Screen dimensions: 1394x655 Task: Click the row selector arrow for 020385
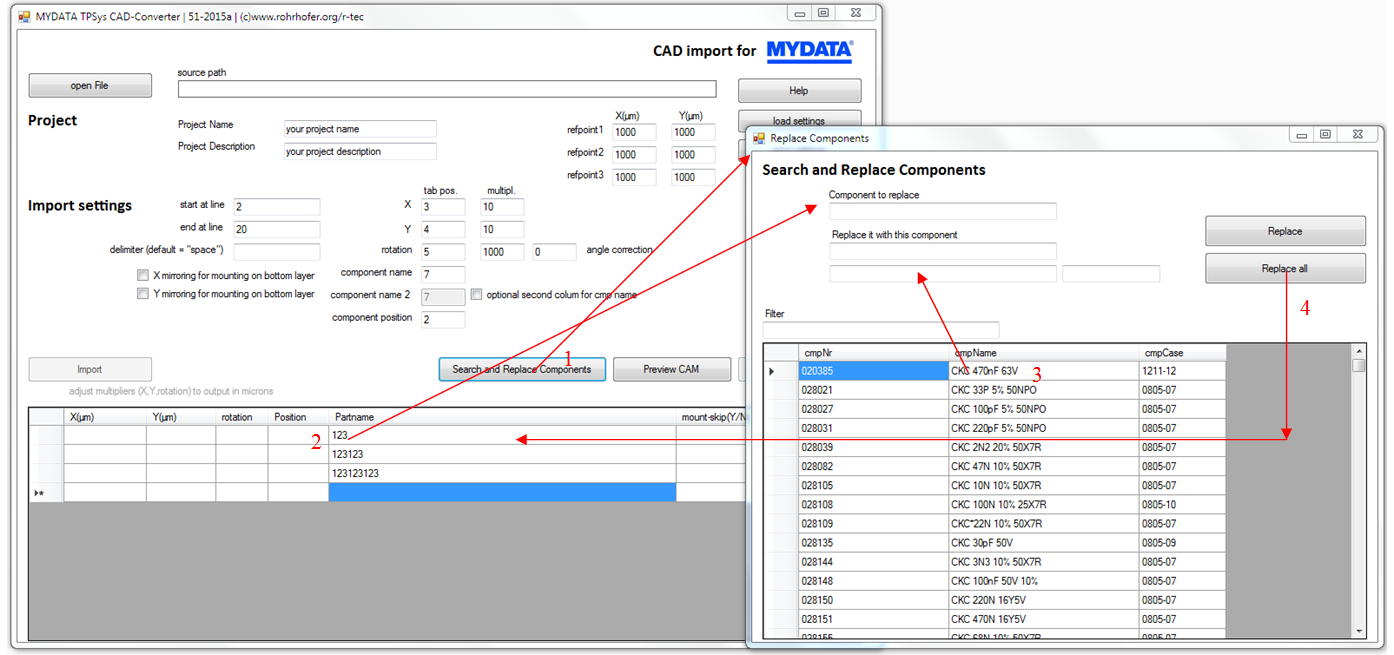point(781,371)
